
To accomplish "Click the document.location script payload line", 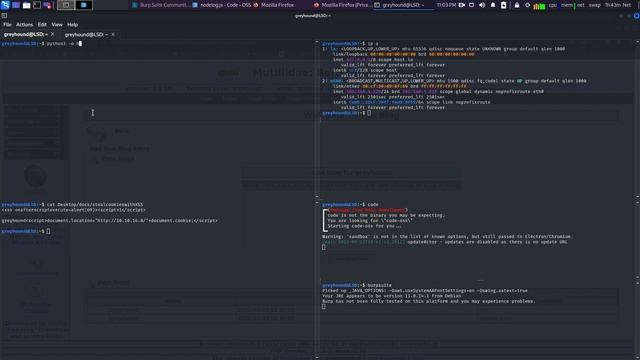I will [109, 220].
